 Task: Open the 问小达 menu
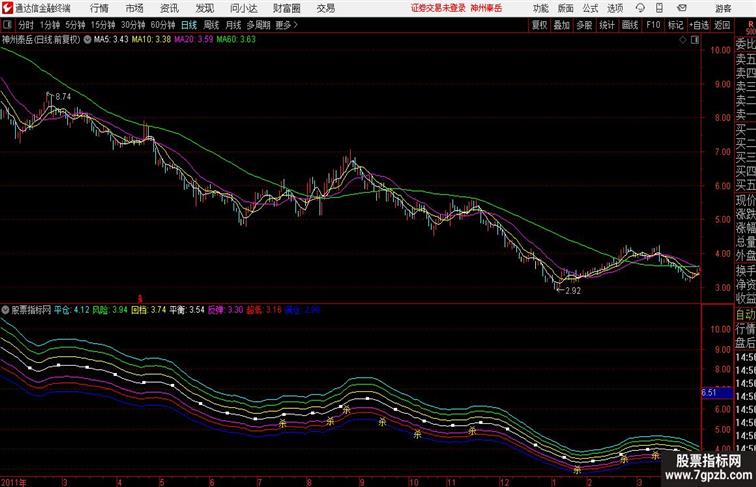click(243, 8)
